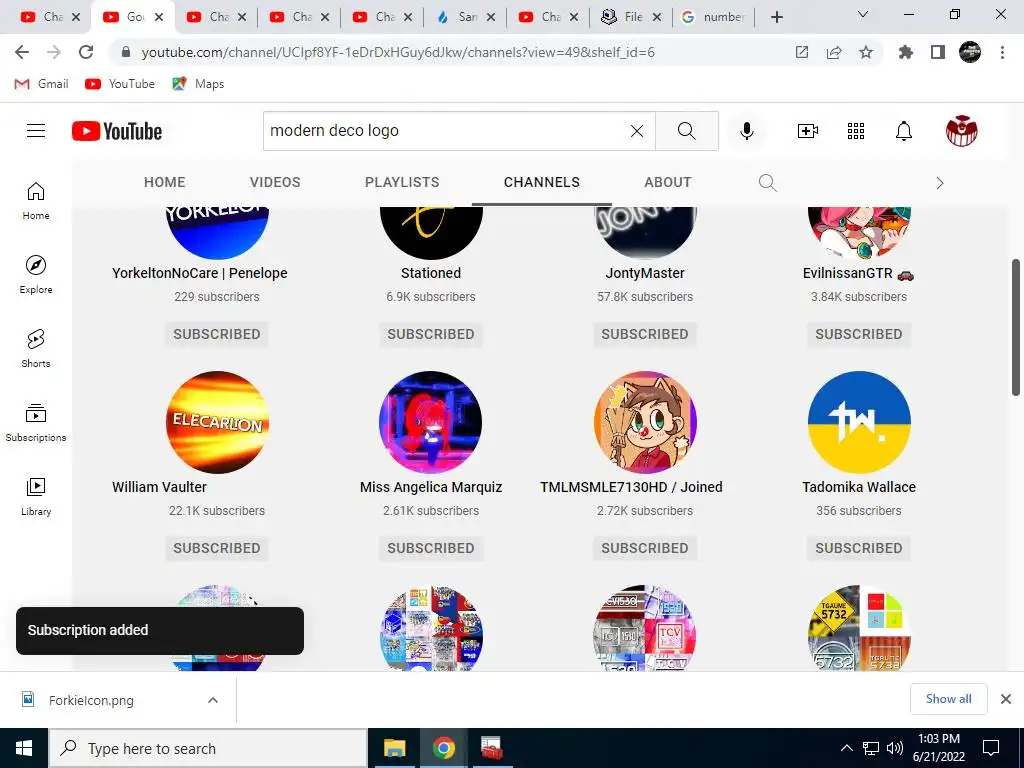The height and width of the screenshot is (768, 1024).
Task: Expand ForkieIcon.png download options arrow
Action: [213, 700]
